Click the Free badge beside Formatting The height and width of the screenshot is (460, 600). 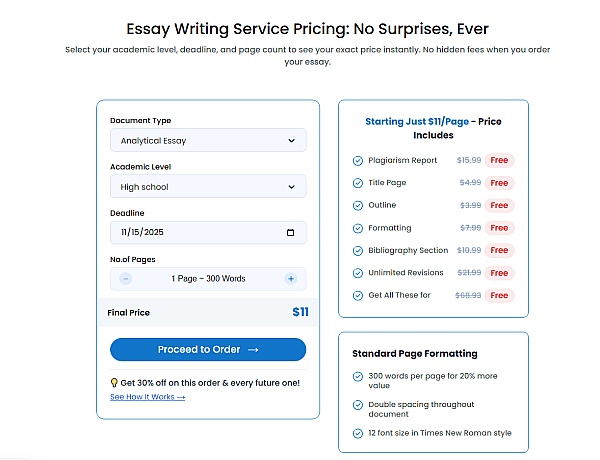[499, 228]
